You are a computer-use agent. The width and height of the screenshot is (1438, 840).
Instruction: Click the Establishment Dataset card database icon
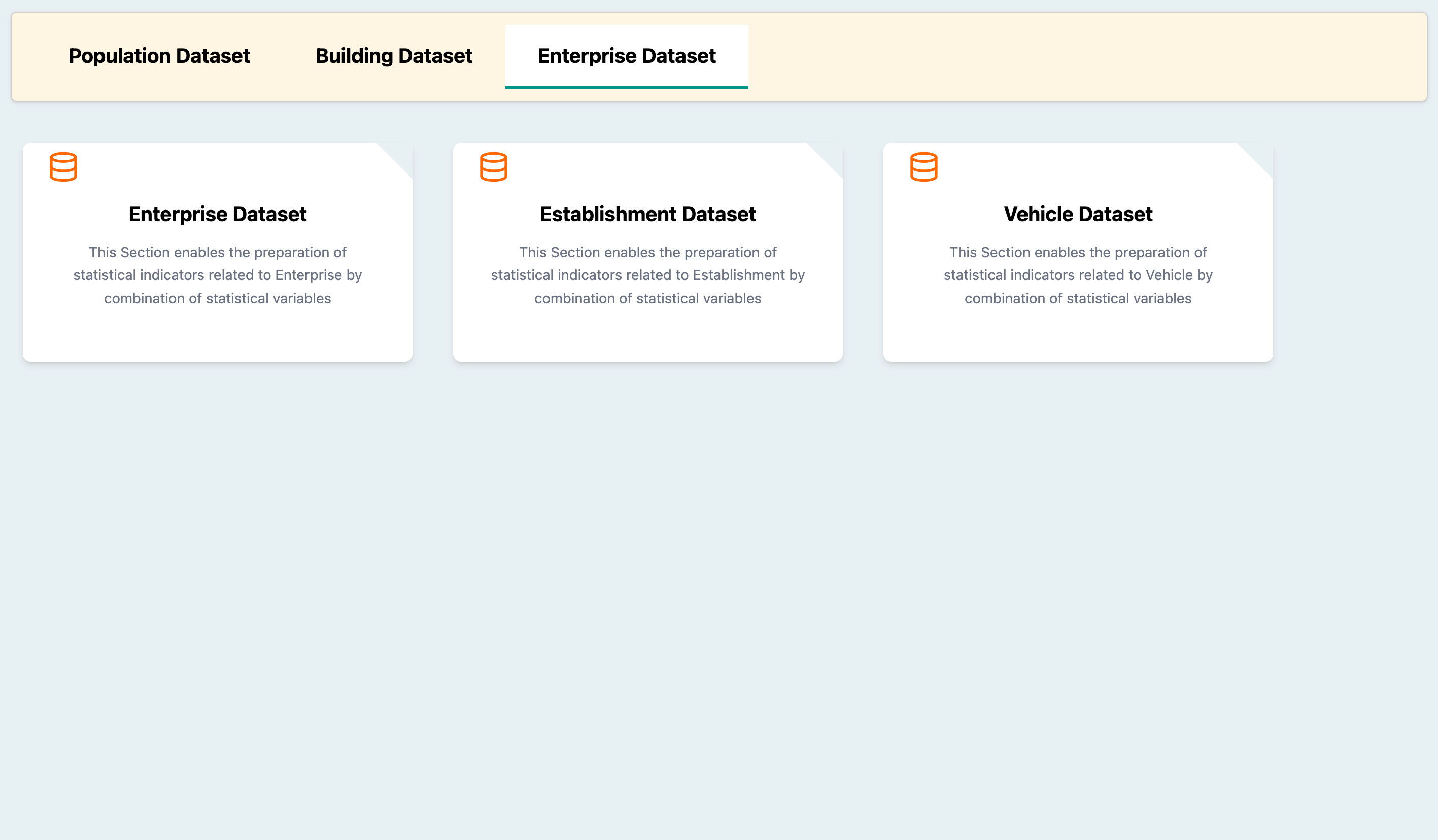point(494,166)
